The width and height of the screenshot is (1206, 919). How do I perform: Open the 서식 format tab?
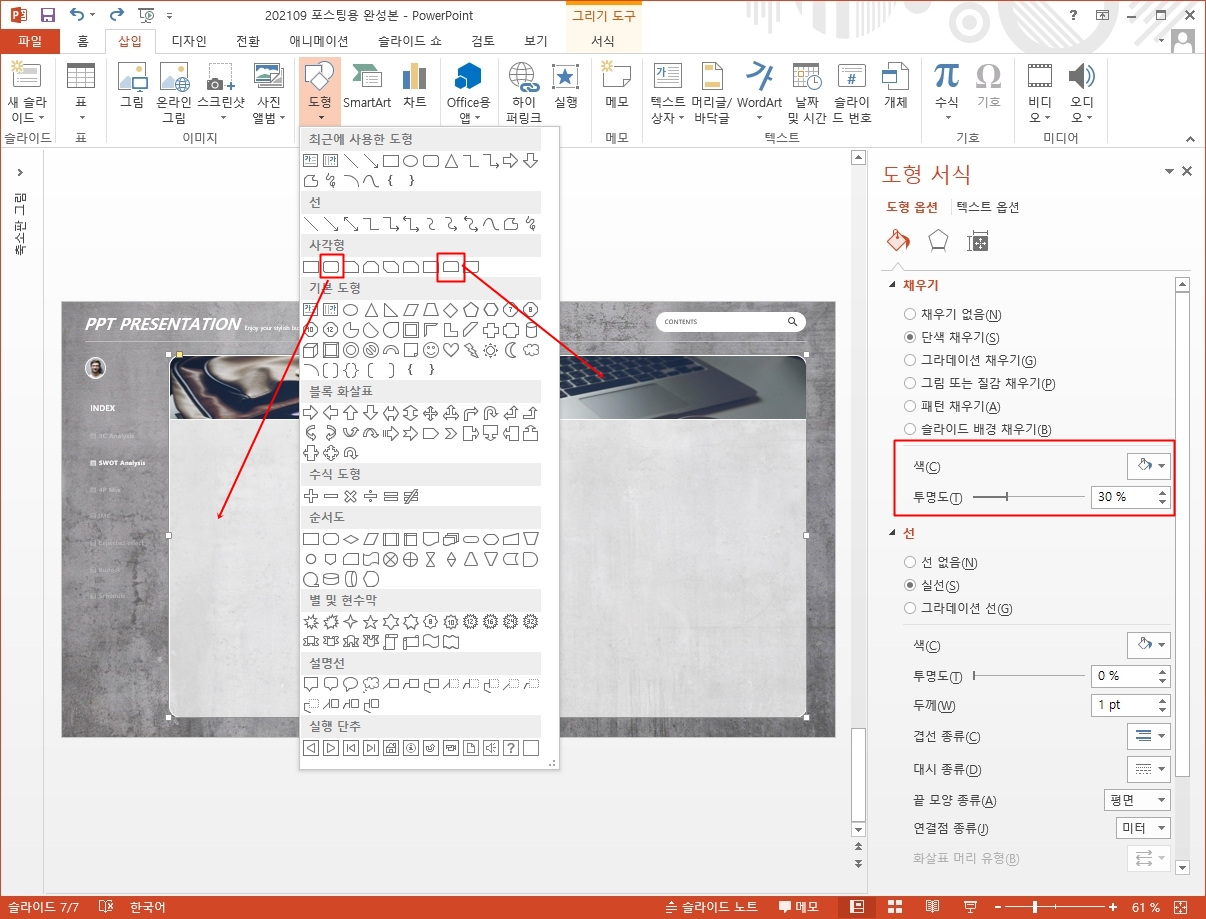tap(603, 41)
